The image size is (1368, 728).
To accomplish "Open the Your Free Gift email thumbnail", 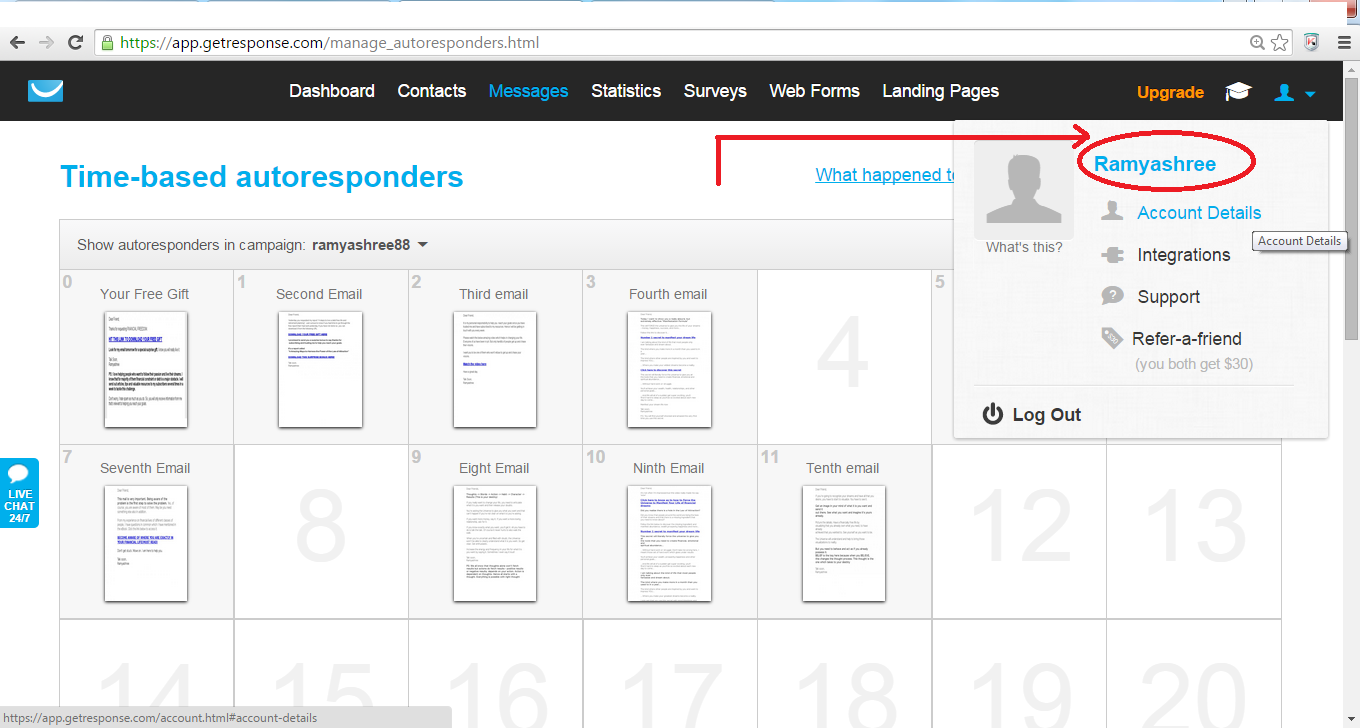I will click(146, 369).
